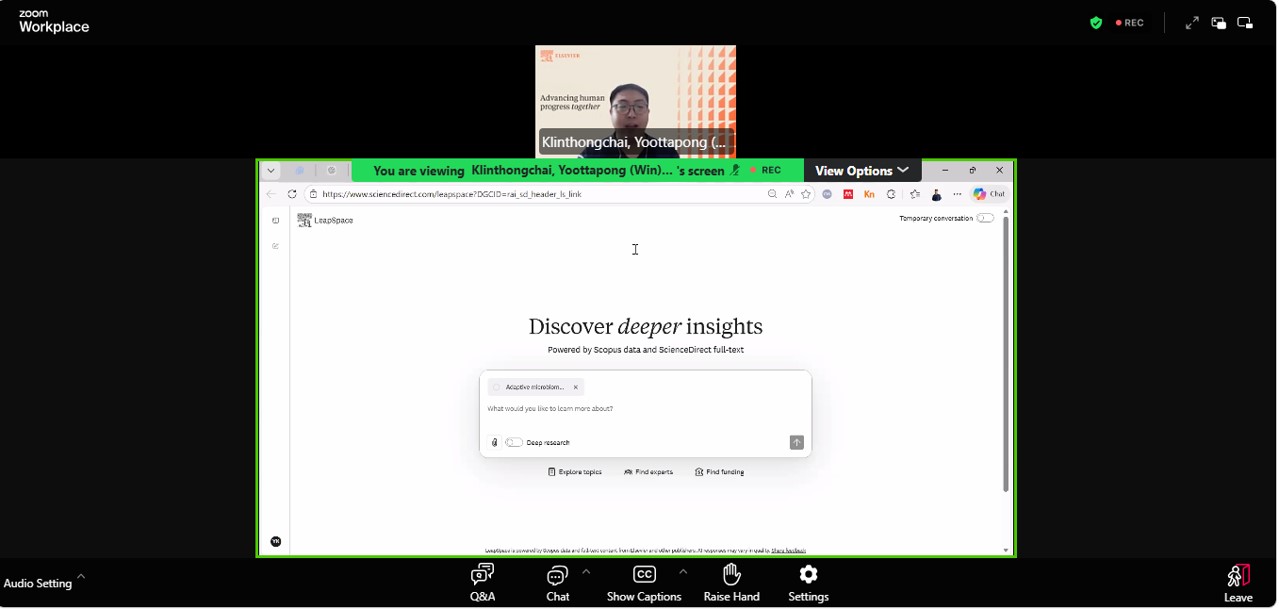Leave the Zoom meeting
1279x609 pixels.
tap(1238, 583)
